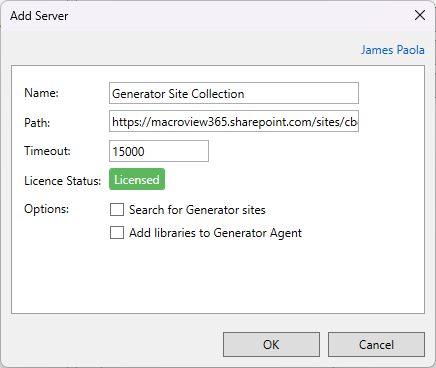Click the Licensed status badge
This screenshot has height=368, width=436.
tap(137, 179)
